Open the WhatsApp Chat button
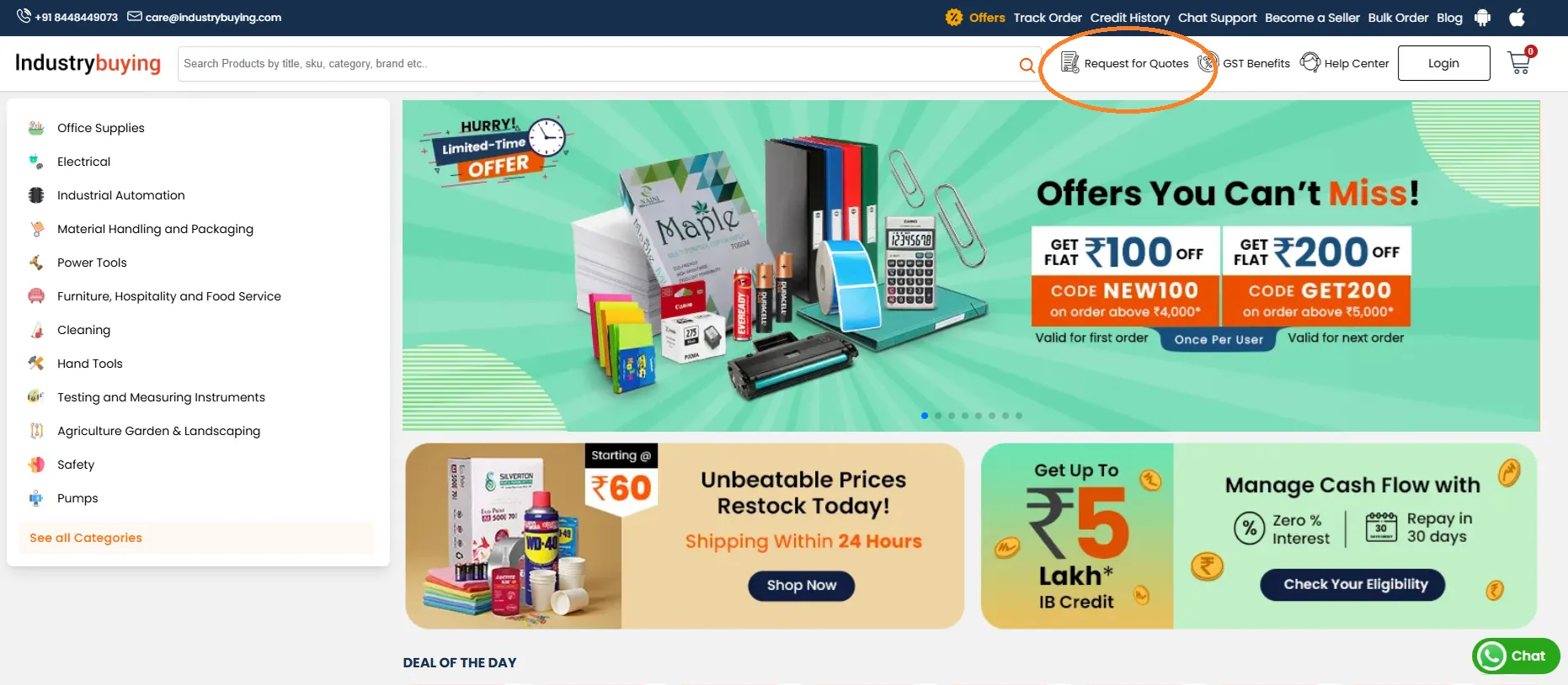Image resolution: width=1568 pixels, height=685 pixels. click(1516, 656)
